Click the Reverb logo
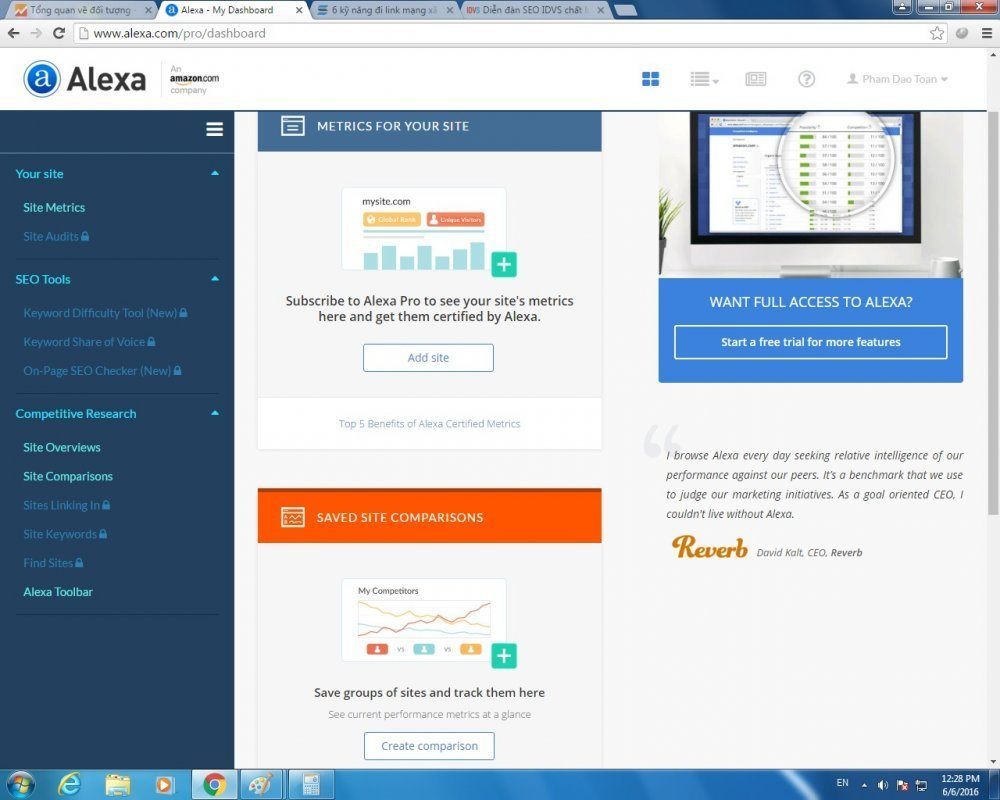The width and height of the screenshot is (1000, 800). coord(709,547)
